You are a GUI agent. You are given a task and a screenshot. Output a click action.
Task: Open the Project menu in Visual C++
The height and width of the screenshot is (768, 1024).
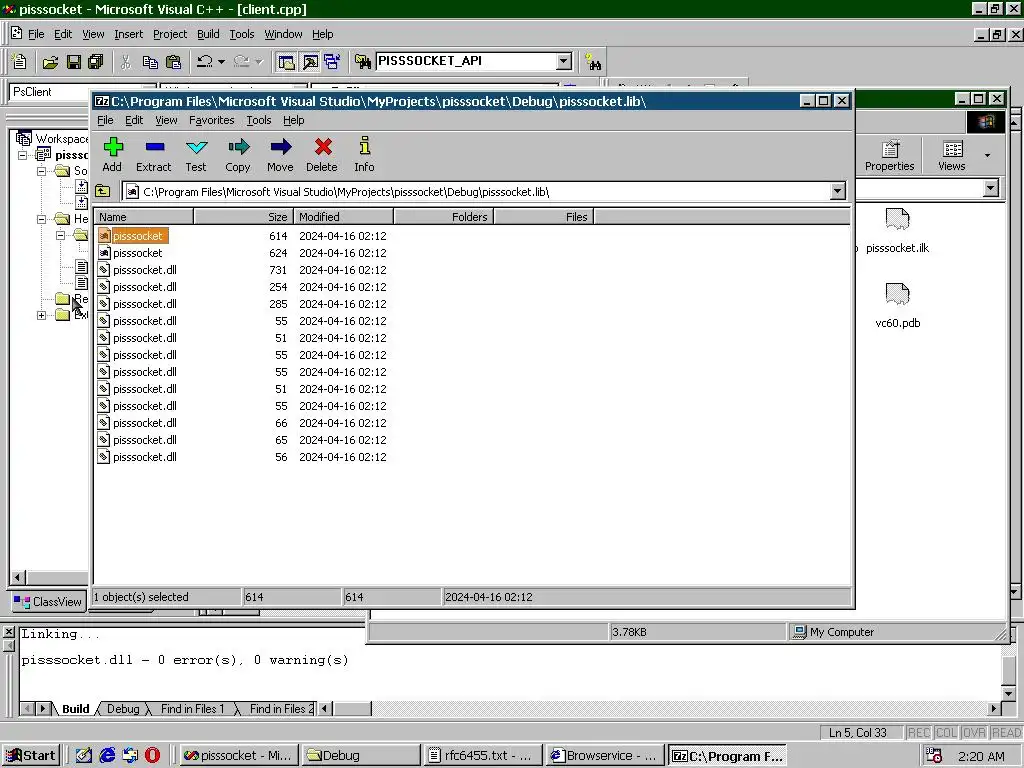[x=170, y=34]
